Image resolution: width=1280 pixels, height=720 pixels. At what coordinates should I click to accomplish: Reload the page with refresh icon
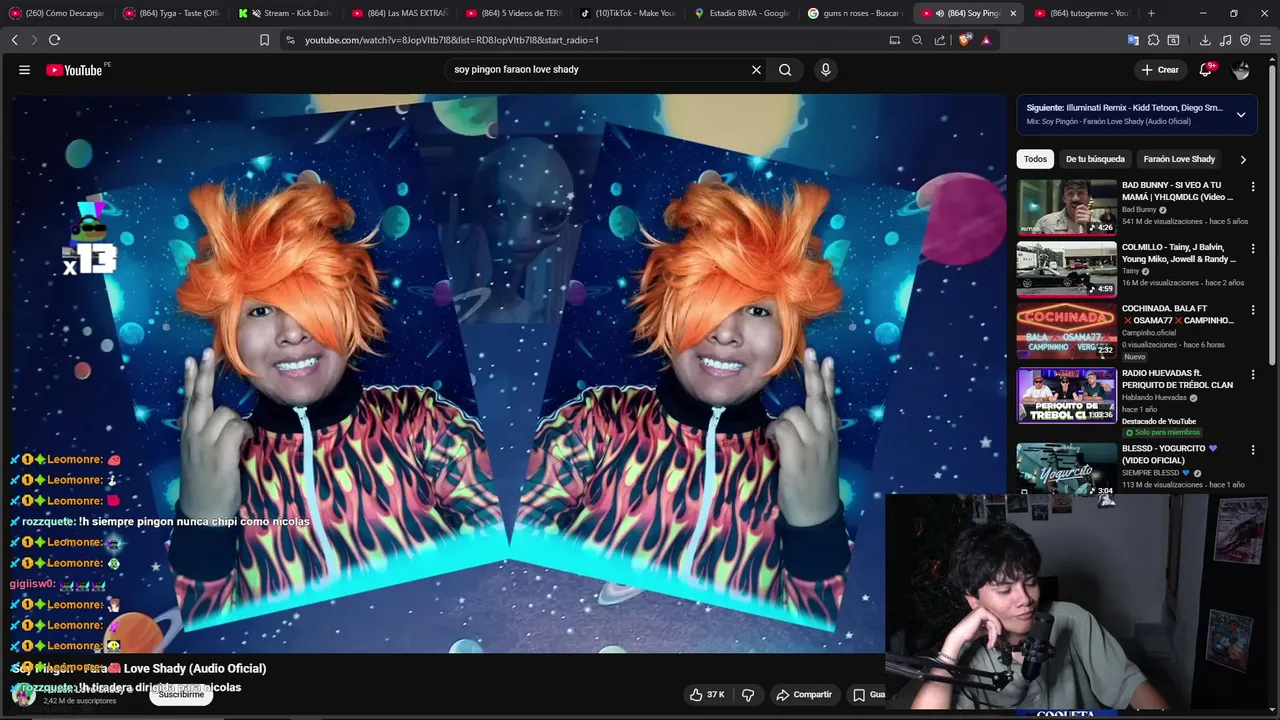[54, 40]
